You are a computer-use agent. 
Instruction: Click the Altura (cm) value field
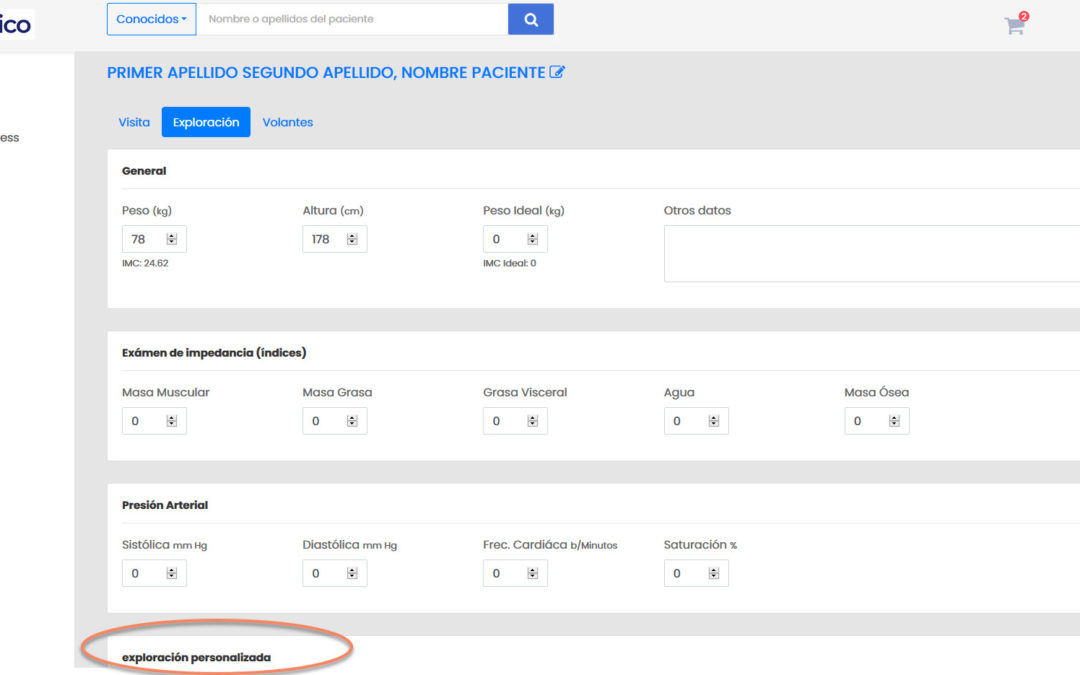point(335,239)
